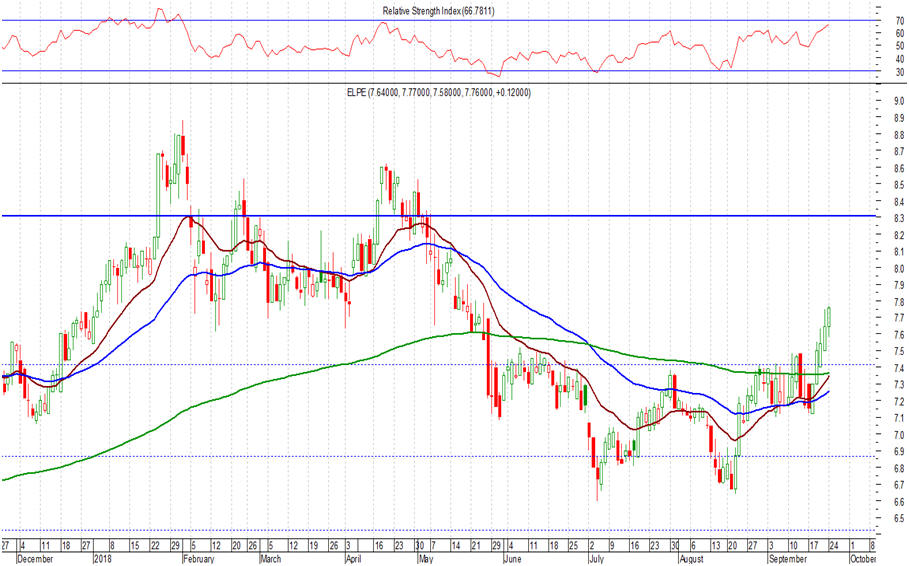Select the RSI axis label 30
Screen dimensions: 909x566
click(900, 72)
